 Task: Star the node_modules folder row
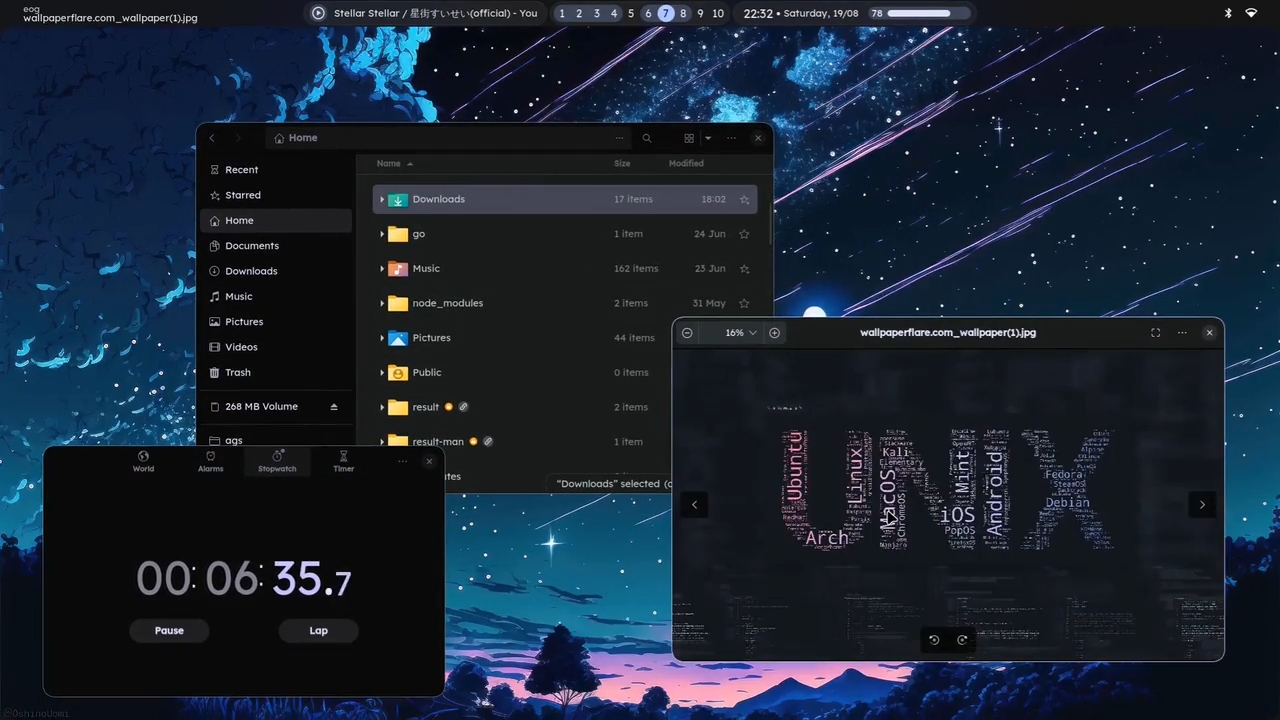pyautogui.click(x=744, y=303)
